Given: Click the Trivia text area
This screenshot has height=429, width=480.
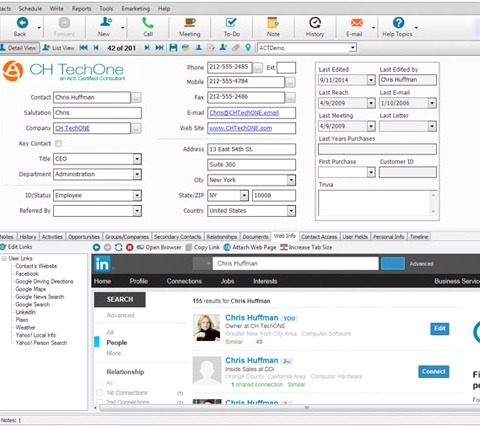Looking at the screenshot, I should click(x=374, y=203).
